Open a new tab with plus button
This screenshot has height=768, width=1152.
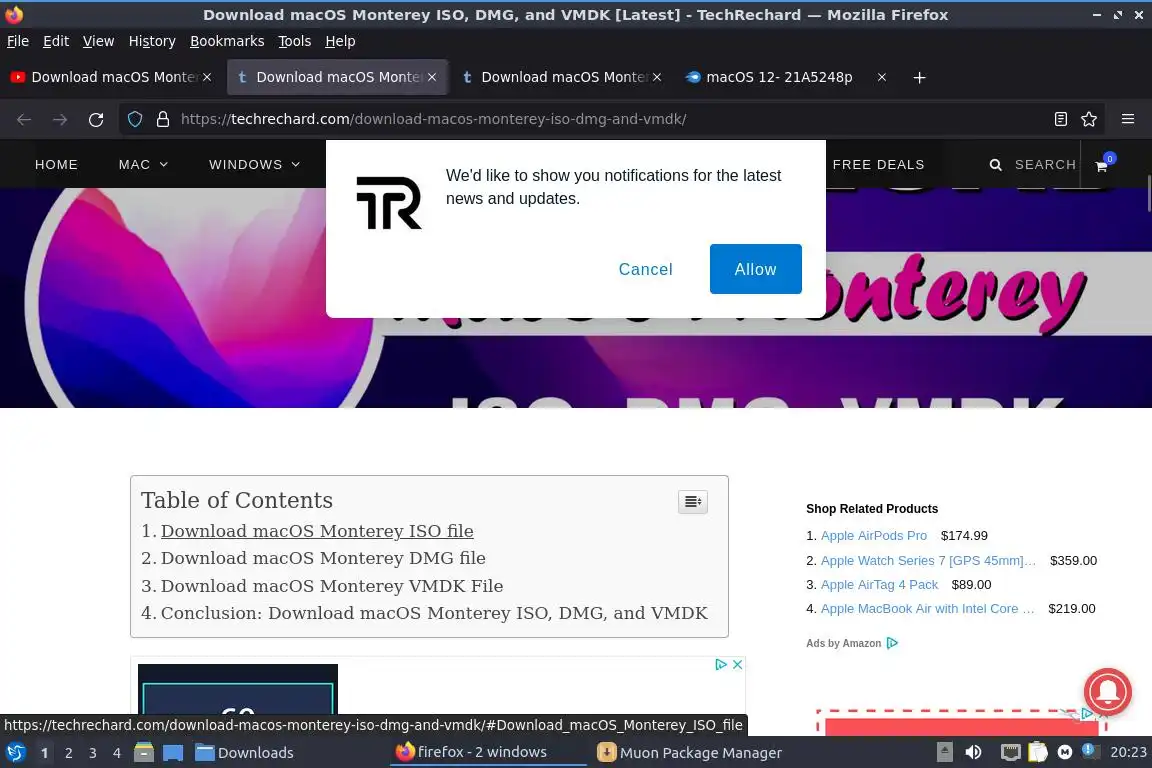pyautogui.click(x=919, y=77)
